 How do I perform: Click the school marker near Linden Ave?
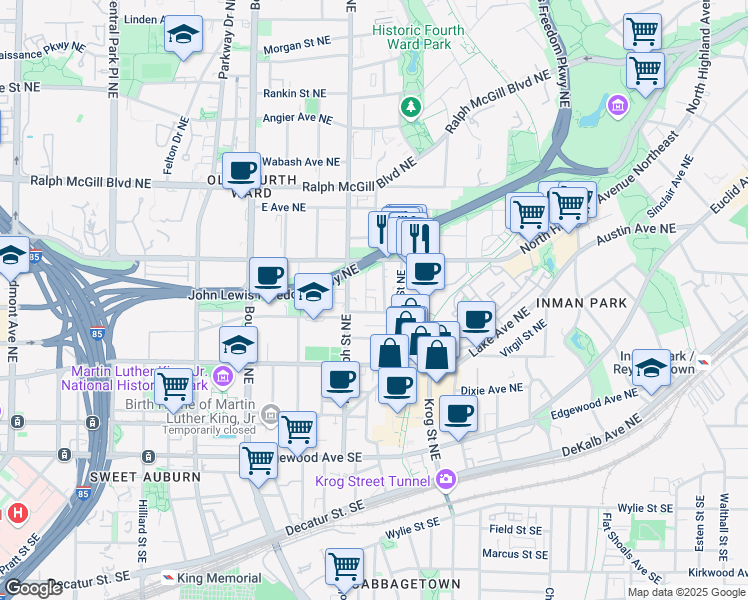pyautogui.click(x=184, y=37)
